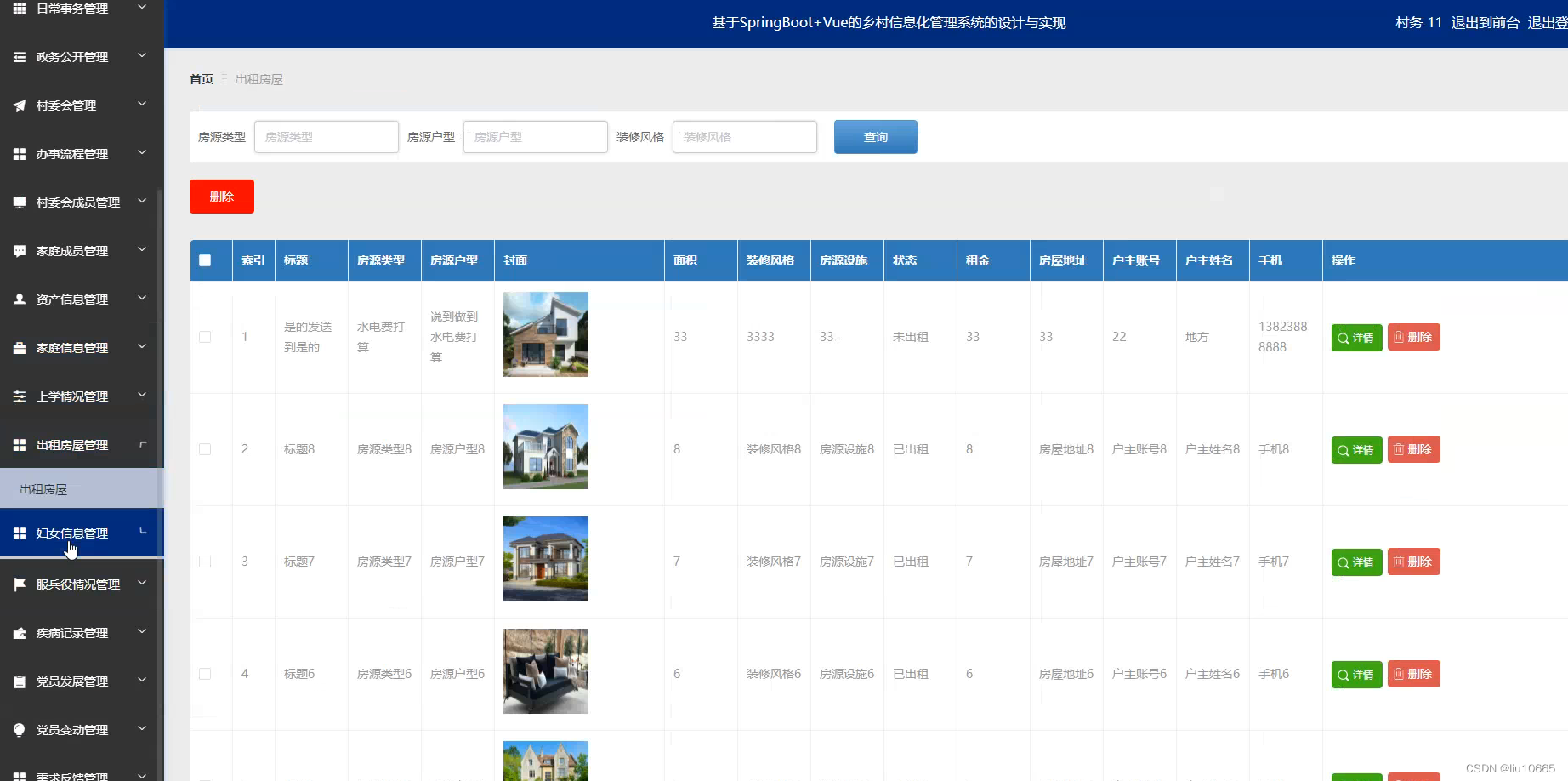Expand the 家庭成员管理 menu
This screenshot has height=781, width=1568.
click(x=81, y=250)
